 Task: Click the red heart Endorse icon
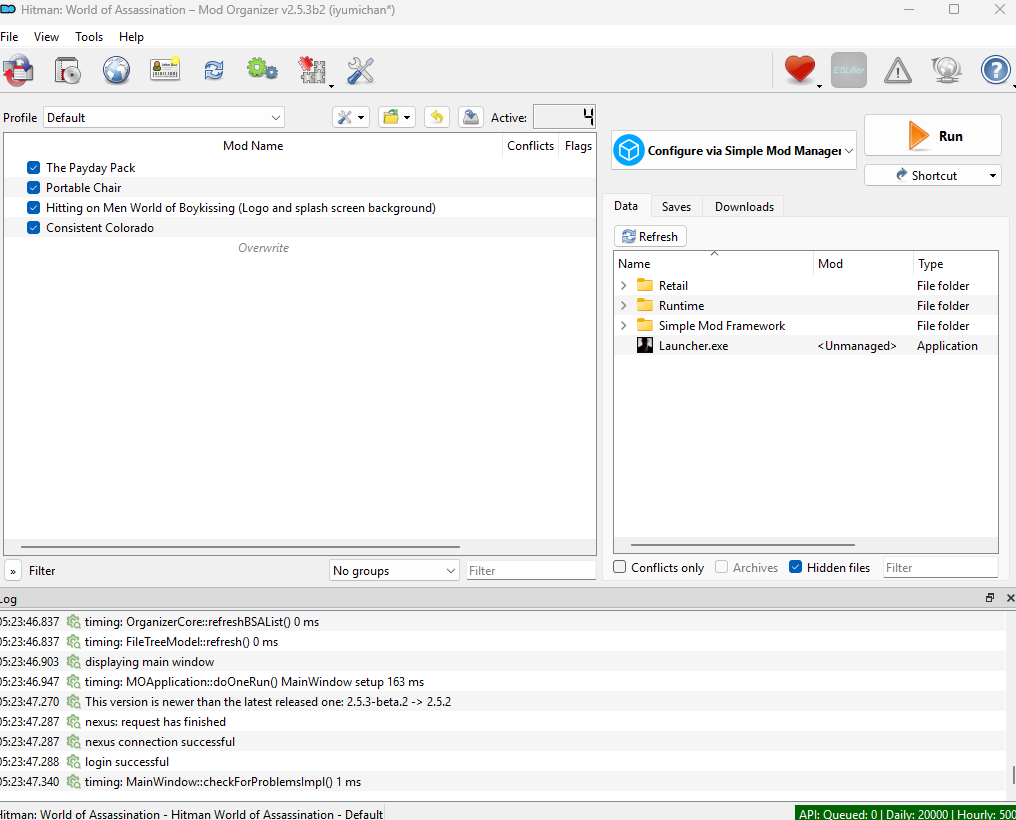(x=799, y=70)
